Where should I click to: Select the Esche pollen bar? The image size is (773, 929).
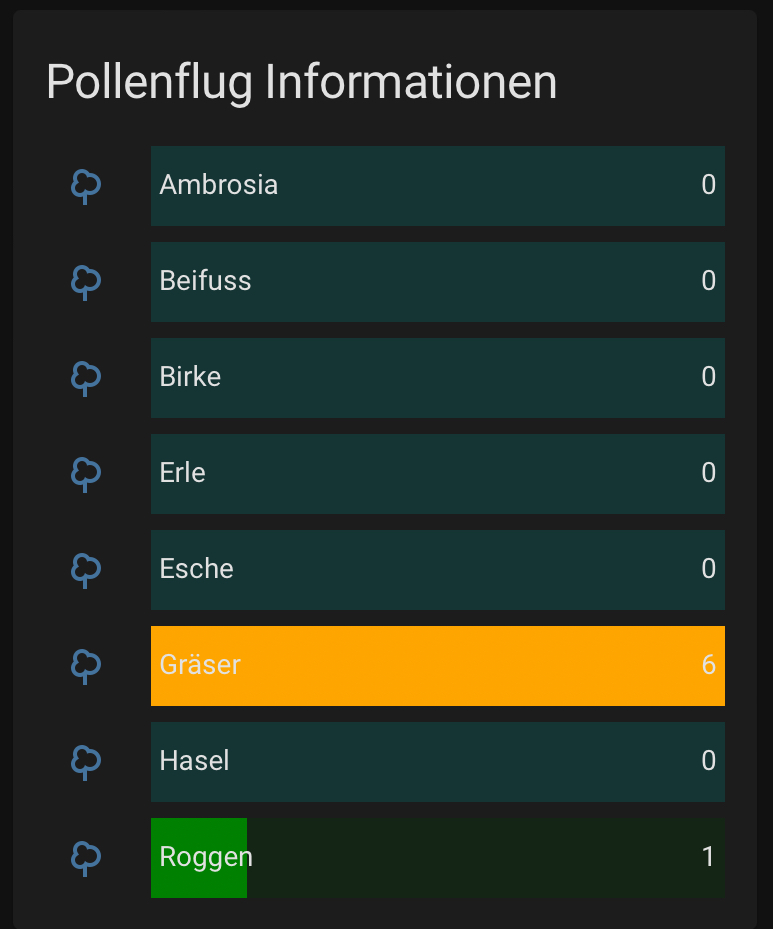tap(437, 570)
